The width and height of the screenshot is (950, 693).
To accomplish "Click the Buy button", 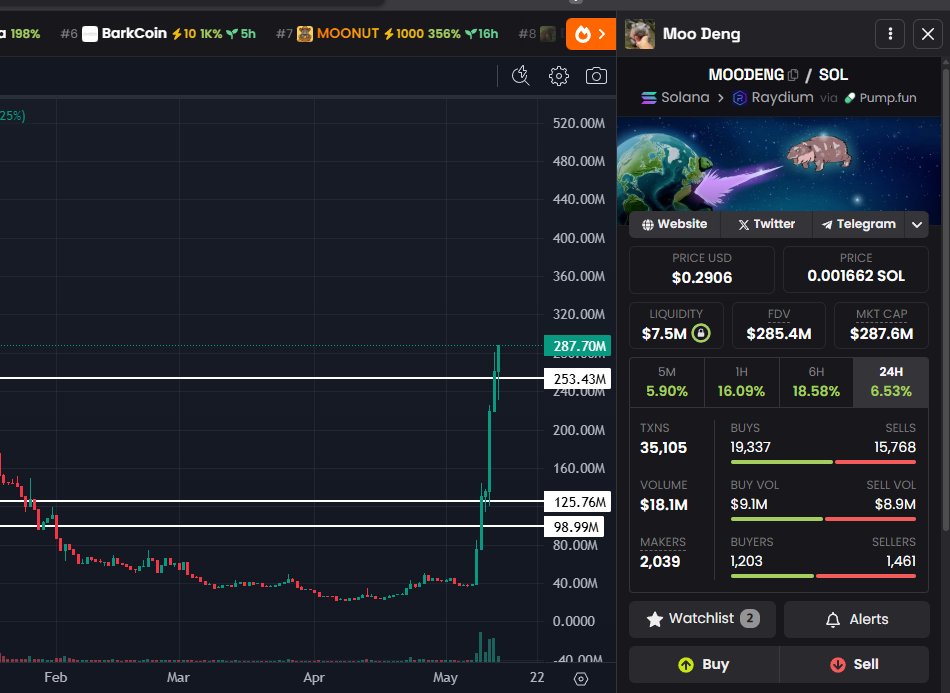I will 704,665.
